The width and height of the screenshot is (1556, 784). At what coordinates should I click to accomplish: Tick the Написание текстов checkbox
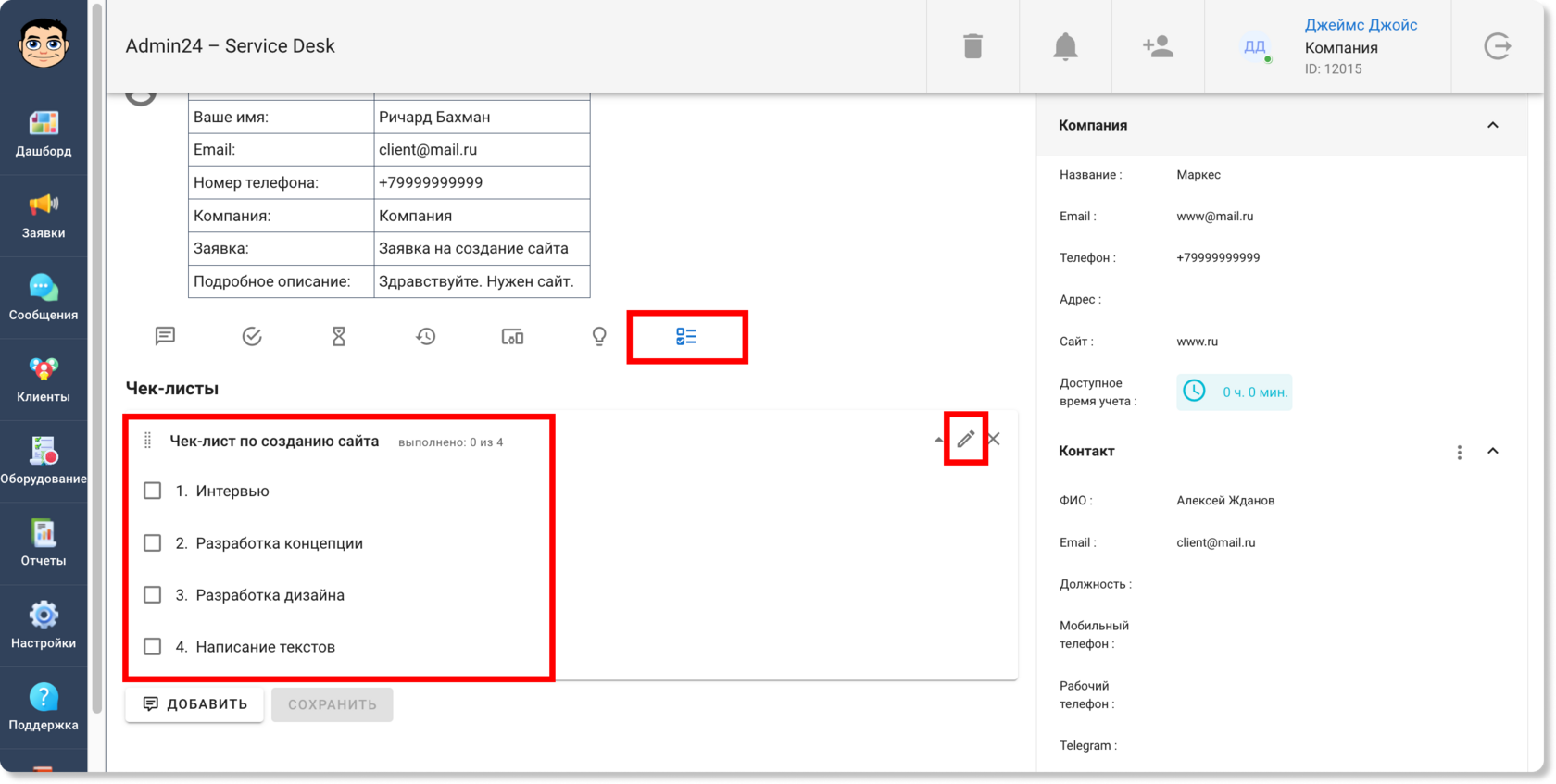(x=153, y=647)
